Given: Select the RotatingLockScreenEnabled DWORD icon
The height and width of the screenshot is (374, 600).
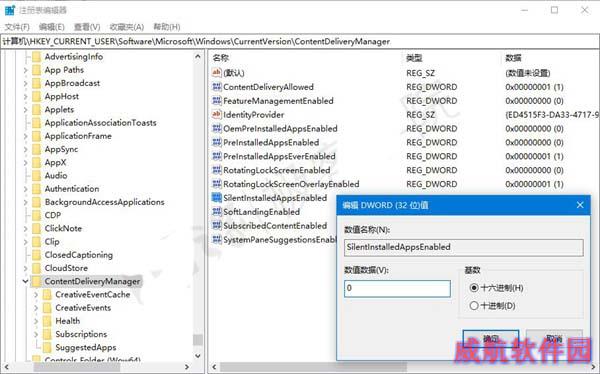Looking at the screenshot, I should 217,170.
